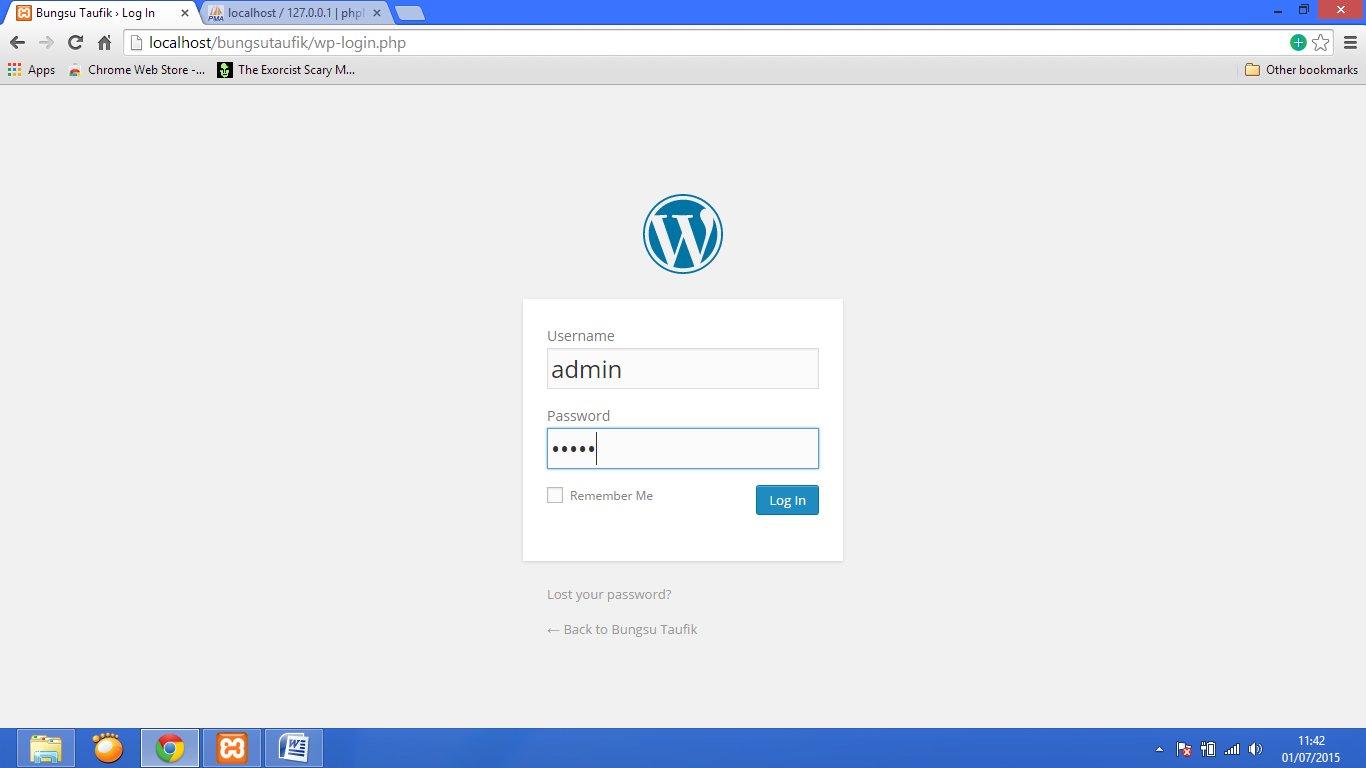This screenshot has height=768, width=1366.
Task: Launch XAMPP from the taskbar
Action: (232, 748)
